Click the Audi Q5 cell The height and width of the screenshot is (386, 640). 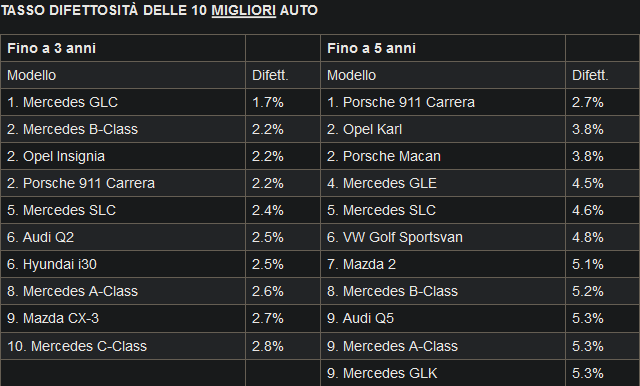(x=443, y=318)
